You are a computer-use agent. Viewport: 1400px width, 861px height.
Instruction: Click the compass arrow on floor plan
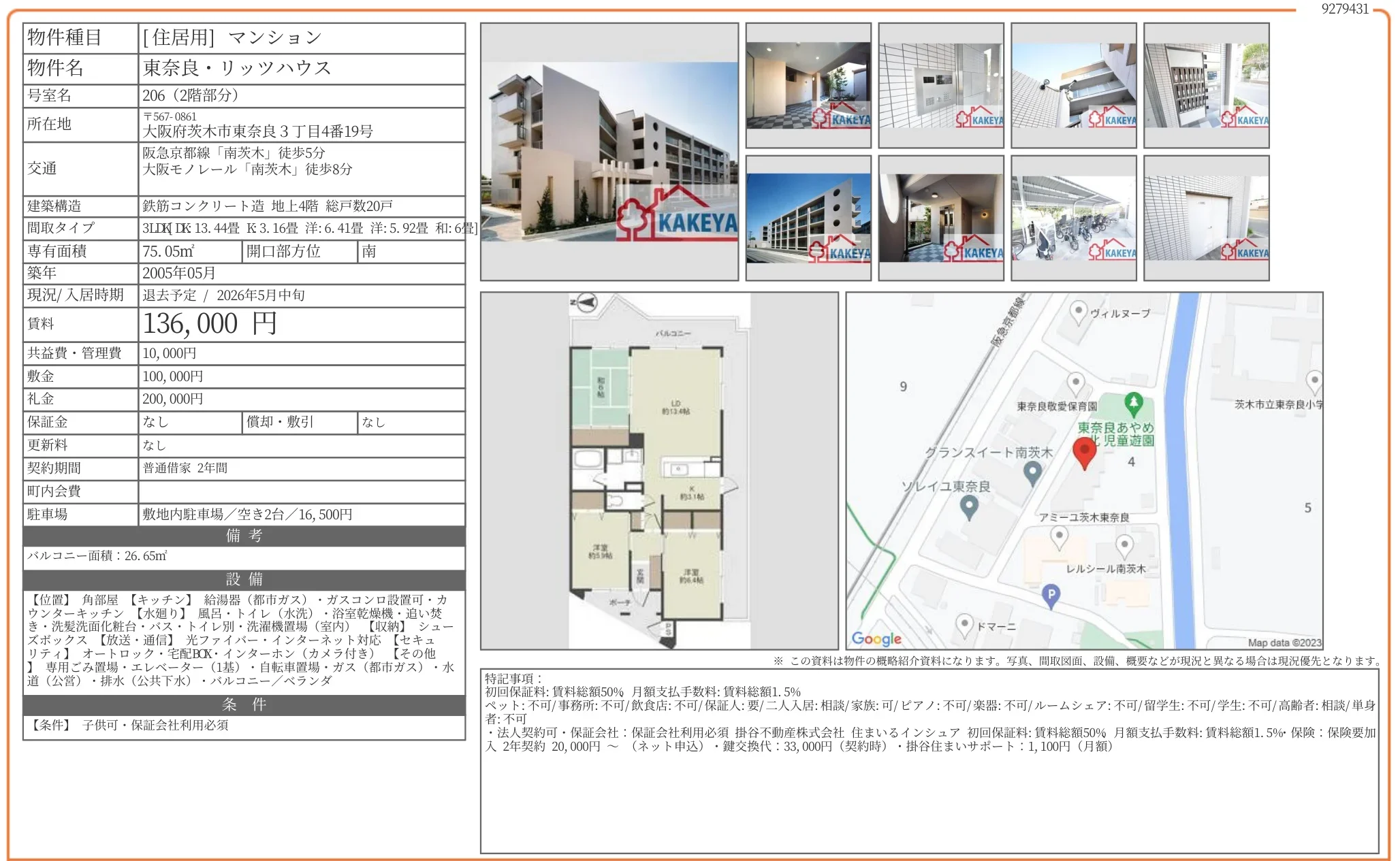(586, 303)
